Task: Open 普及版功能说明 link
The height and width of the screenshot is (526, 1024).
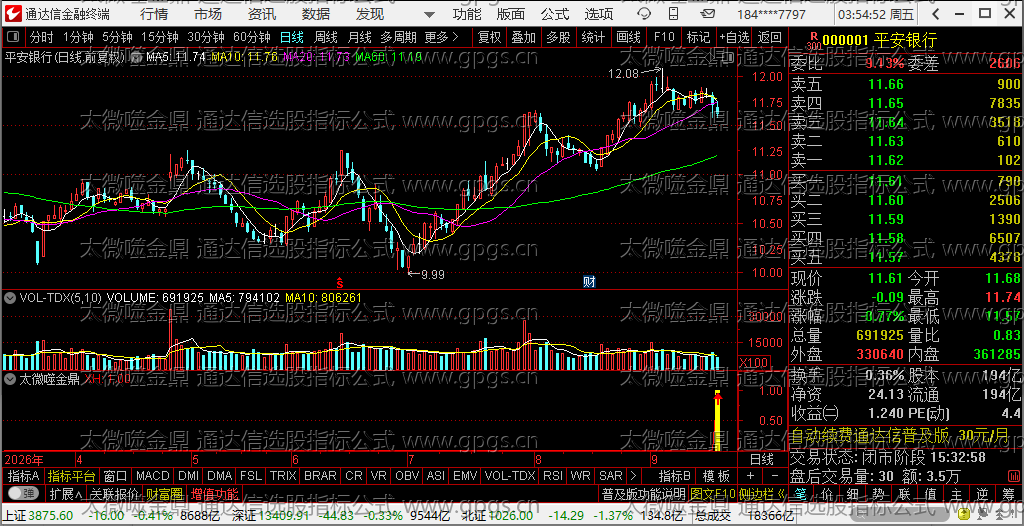Action: 643,493
